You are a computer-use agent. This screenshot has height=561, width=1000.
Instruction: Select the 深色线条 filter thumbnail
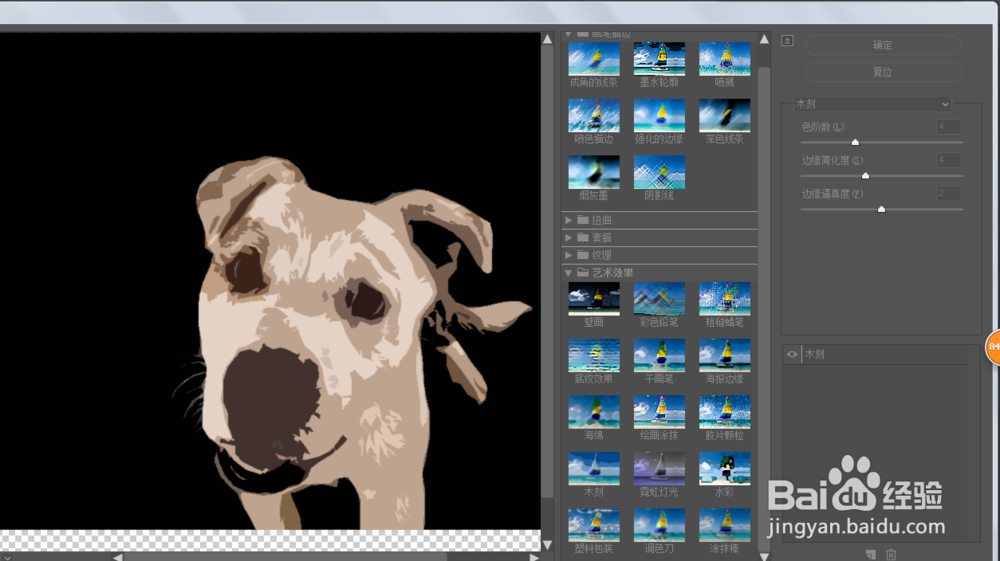coord(724,115)
